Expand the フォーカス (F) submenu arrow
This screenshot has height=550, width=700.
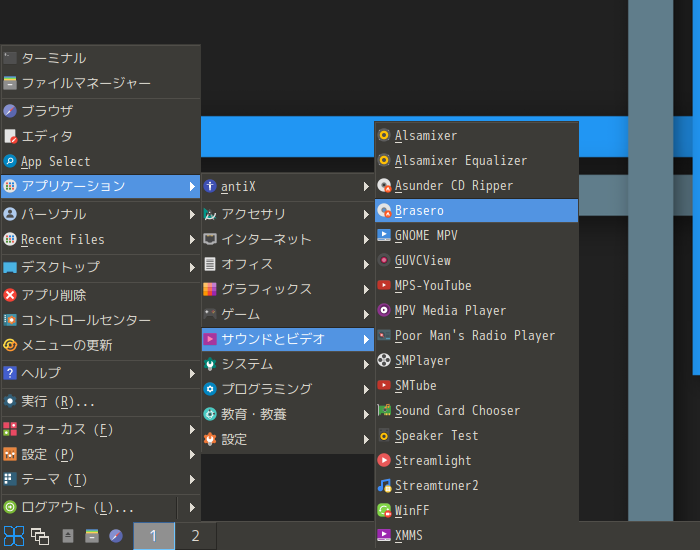(192, 429)
